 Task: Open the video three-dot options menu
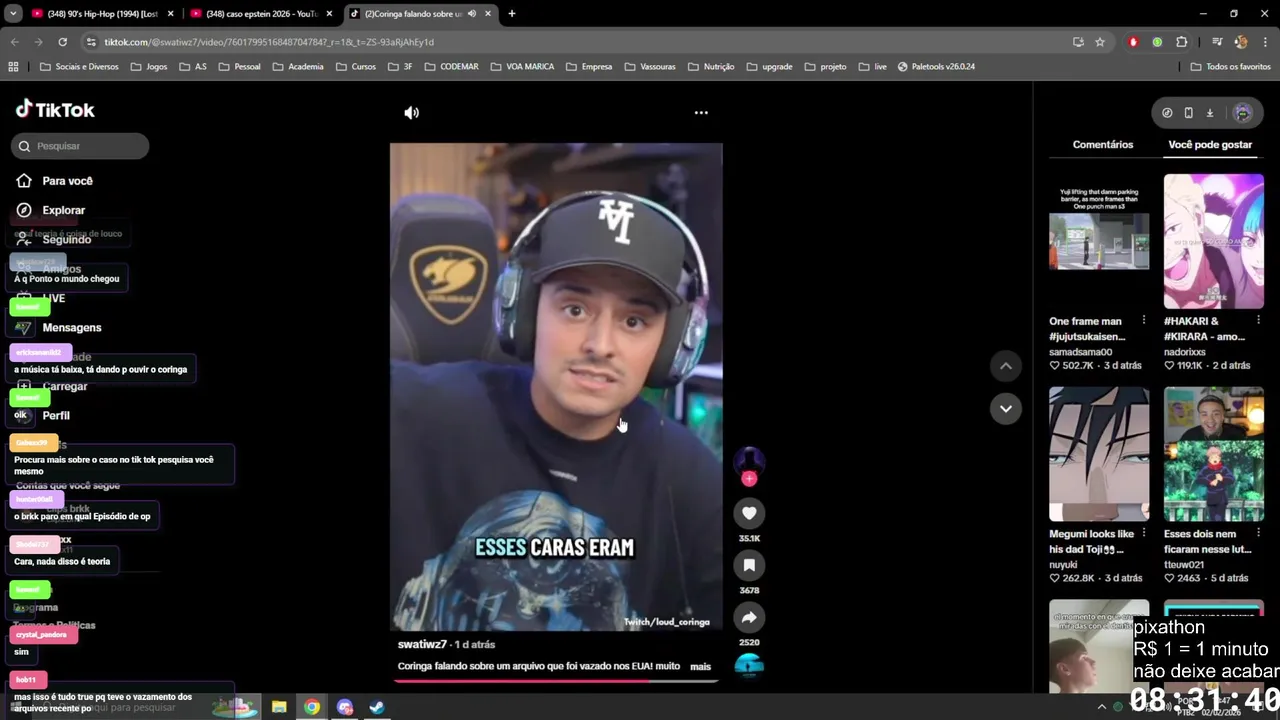(x=701, y=113)
